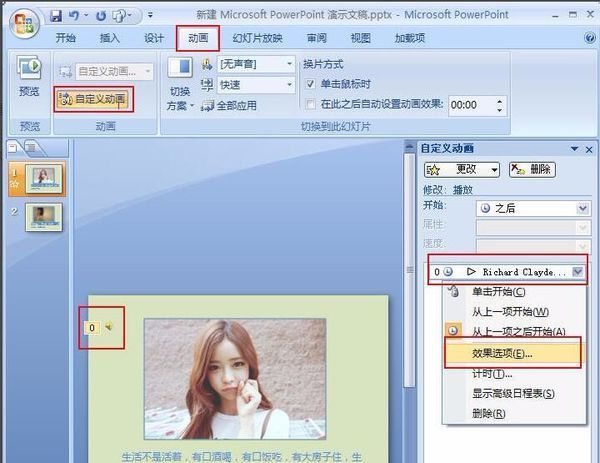The width and height of the screenshot is (600, 463).
Task: Open the 开始 ribbon tab
Action: (65, 38)
